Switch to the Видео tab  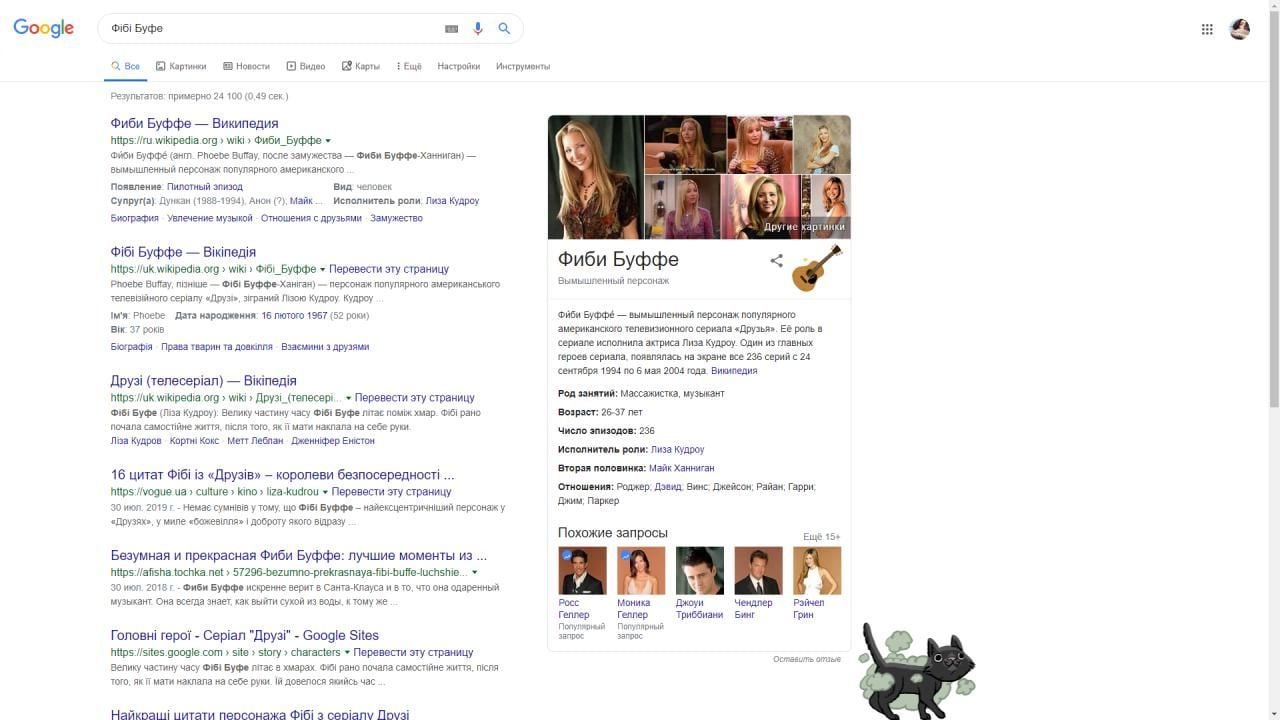tap(306, 66)
